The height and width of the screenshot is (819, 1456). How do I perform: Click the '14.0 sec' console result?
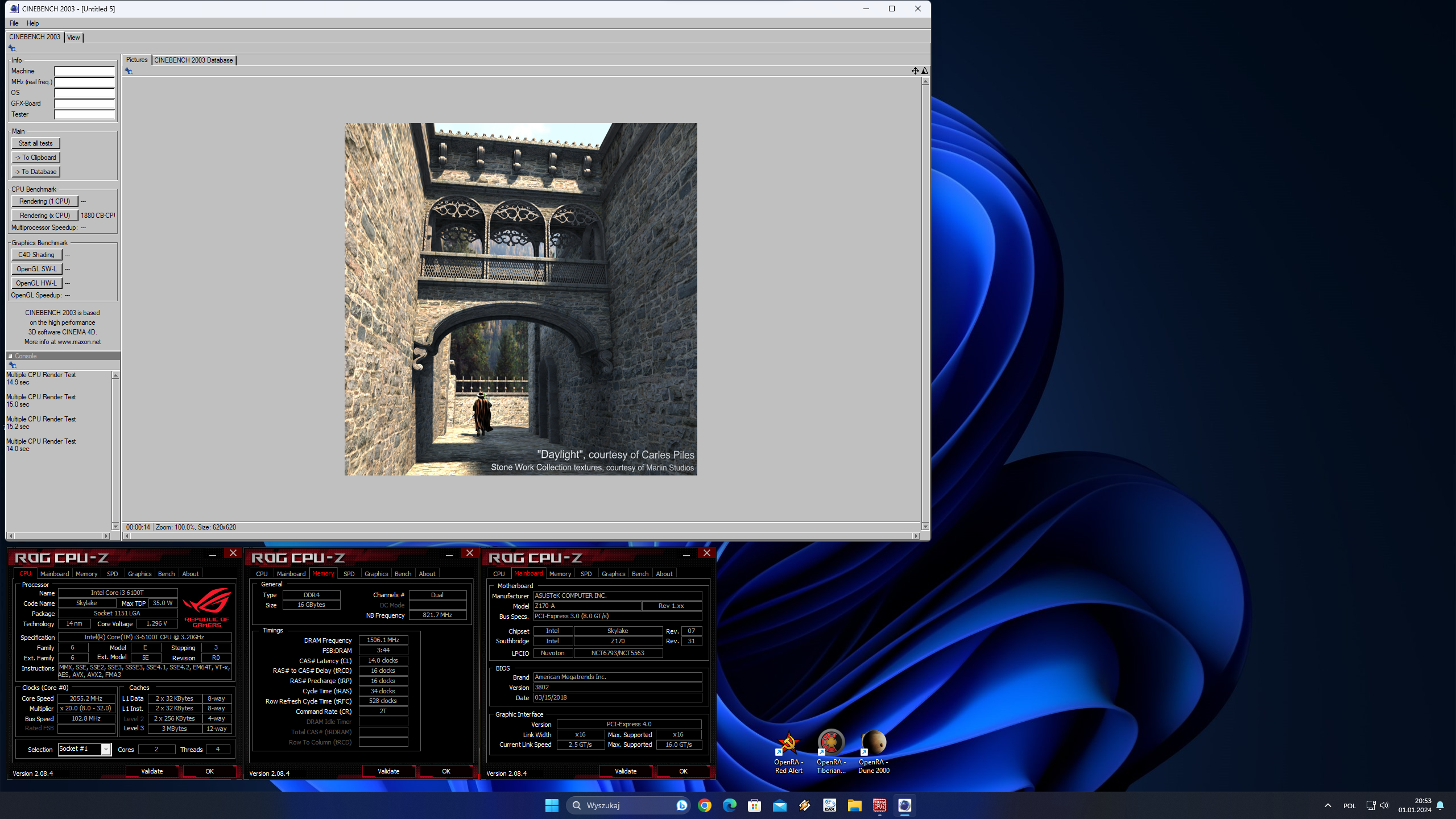[x=18, y=449]
